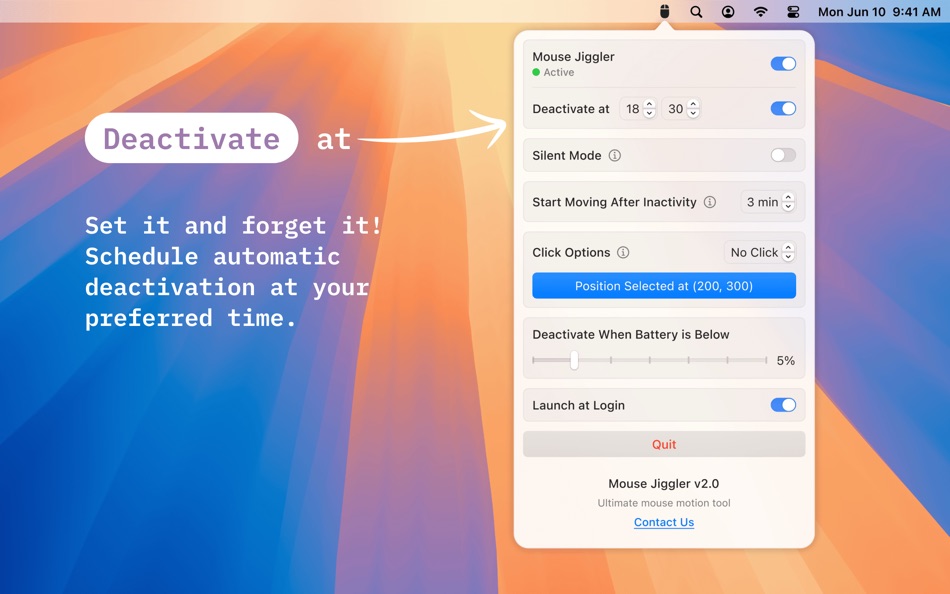Click the 5% battery value
This screenshot has width=950, height=594.
click(x=786, y=361)
